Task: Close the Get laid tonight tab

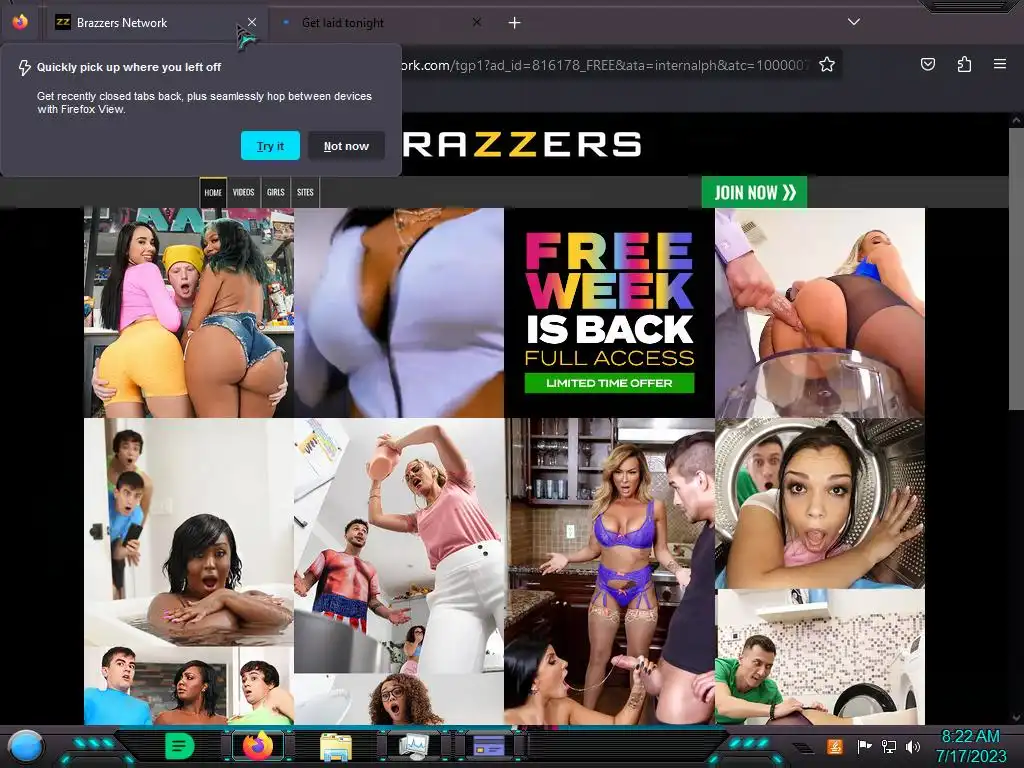Action: (477, 22)
